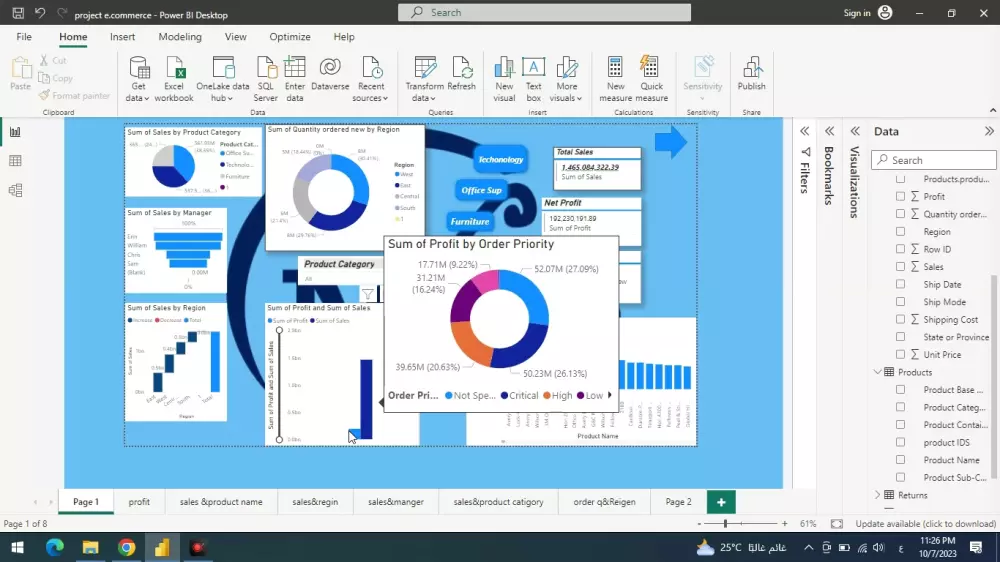
Task: Add a new report page
Action: point(721,502)
